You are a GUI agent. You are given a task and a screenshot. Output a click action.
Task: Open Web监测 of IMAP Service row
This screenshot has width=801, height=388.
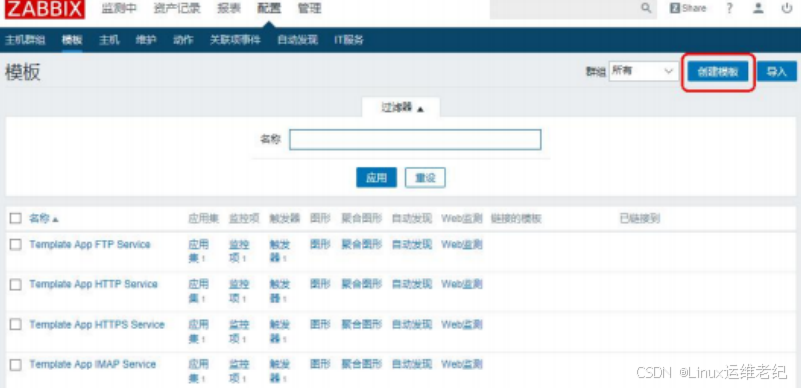(462, 365)
